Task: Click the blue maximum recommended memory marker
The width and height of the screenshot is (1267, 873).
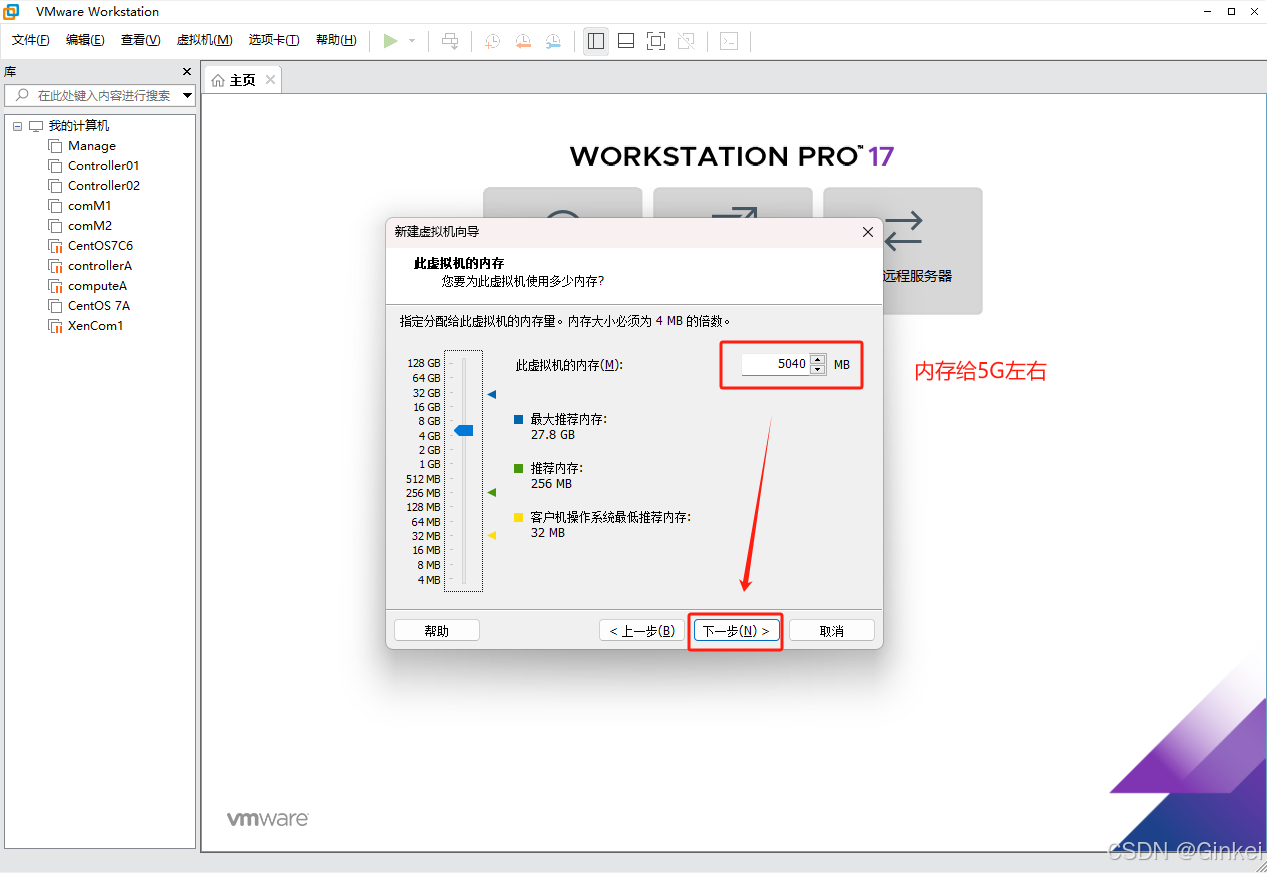Action: click(492, 395)
